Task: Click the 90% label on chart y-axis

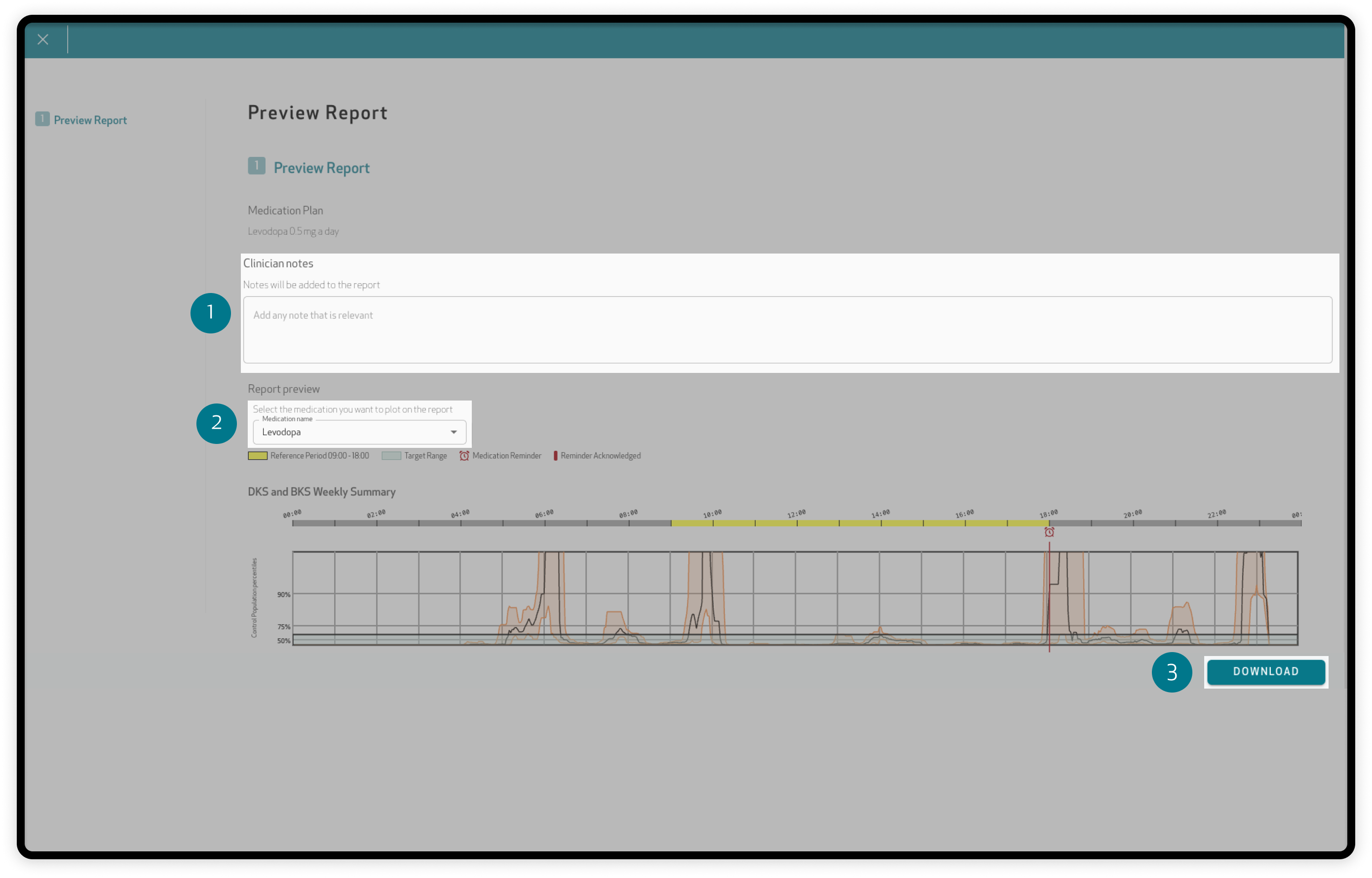Action: point(283,595)
